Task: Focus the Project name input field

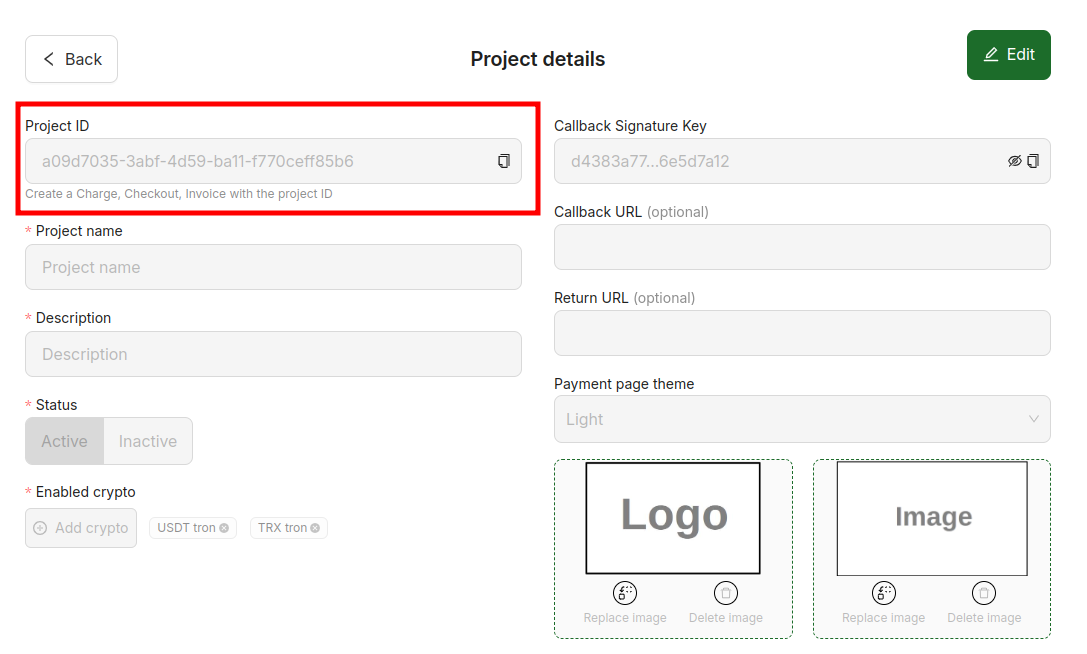Action: point(273,267)
